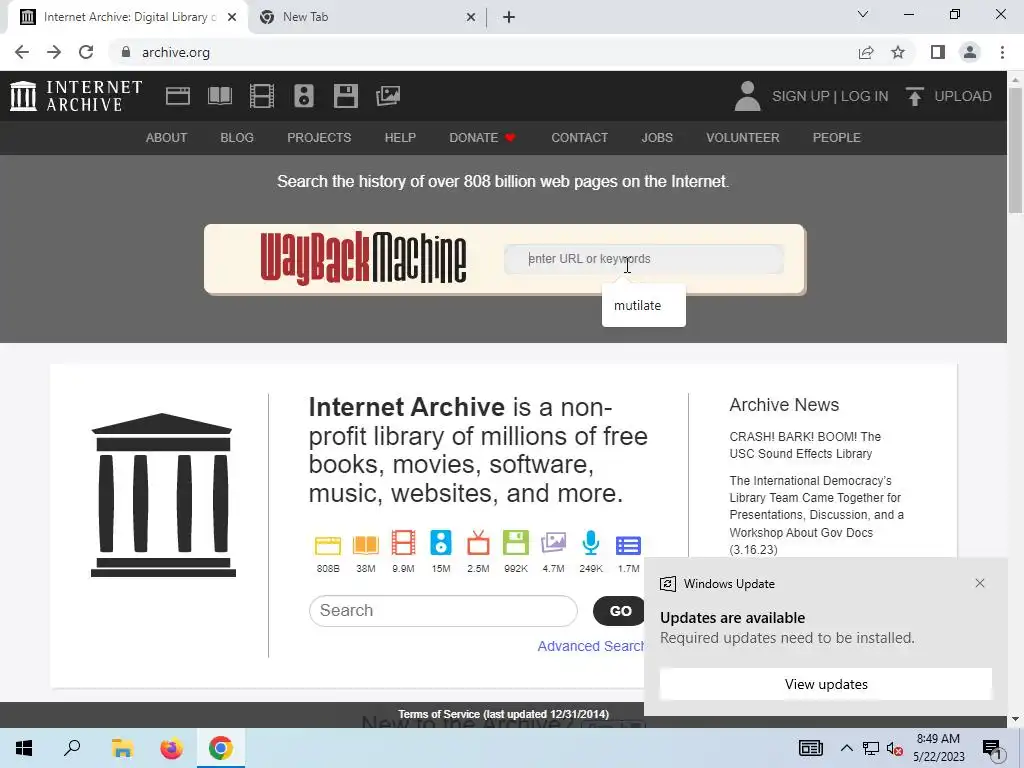The image size is (1024, 768).
Task: Open the JOBS menu item
Action: click(x=657, y=138)
